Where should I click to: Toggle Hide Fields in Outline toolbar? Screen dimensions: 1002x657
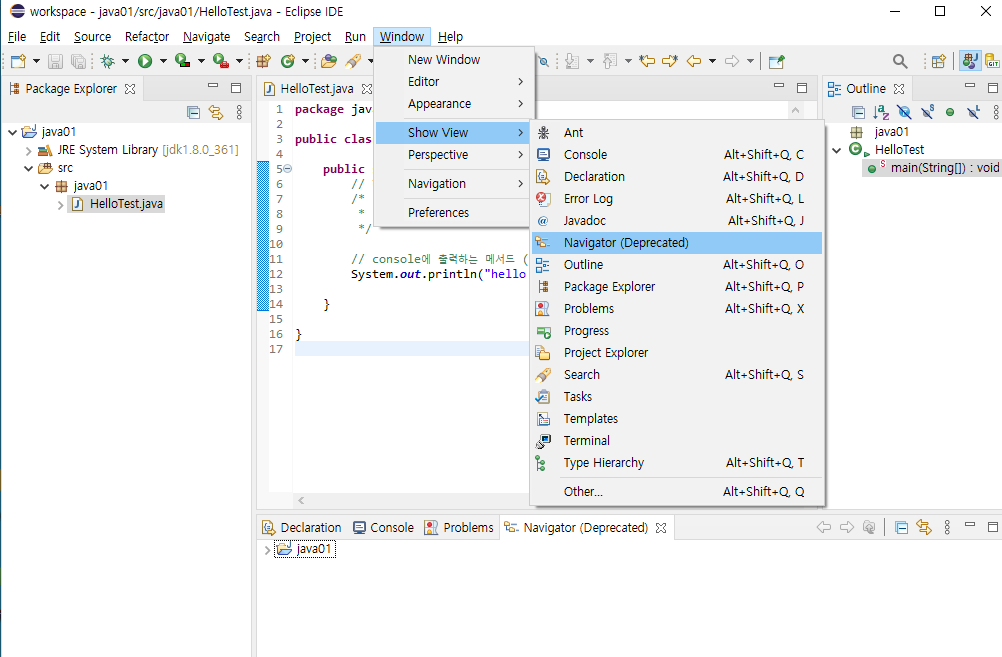click(904, 112)
